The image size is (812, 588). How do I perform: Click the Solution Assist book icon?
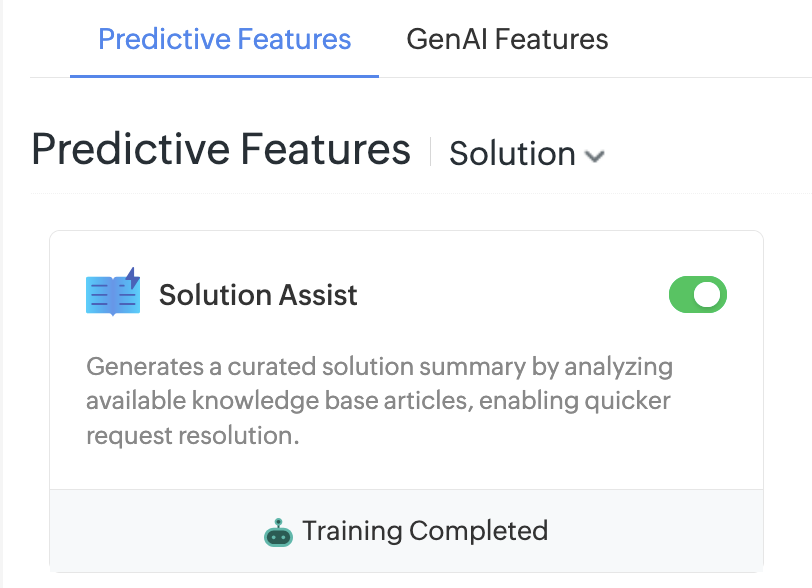click(x=112, y=294)
